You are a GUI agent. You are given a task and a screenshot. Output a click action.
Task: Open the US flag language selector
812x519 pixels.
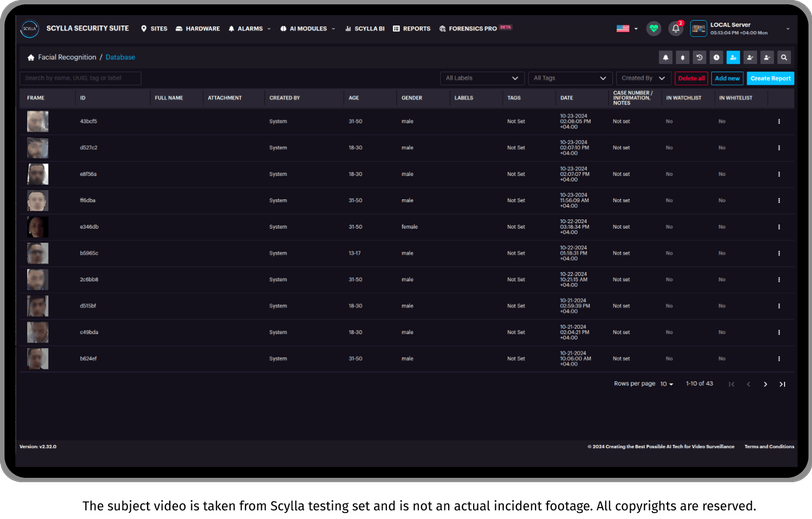627,28
